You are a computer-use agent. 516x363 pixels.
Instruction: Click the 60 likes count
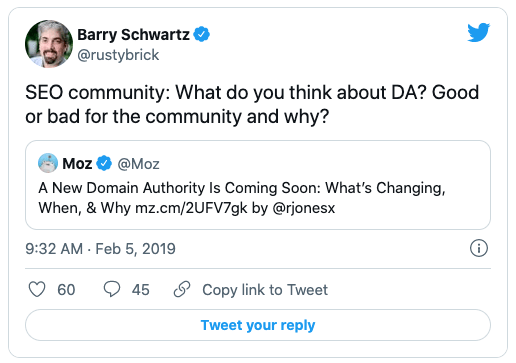(x=66, y=290)
